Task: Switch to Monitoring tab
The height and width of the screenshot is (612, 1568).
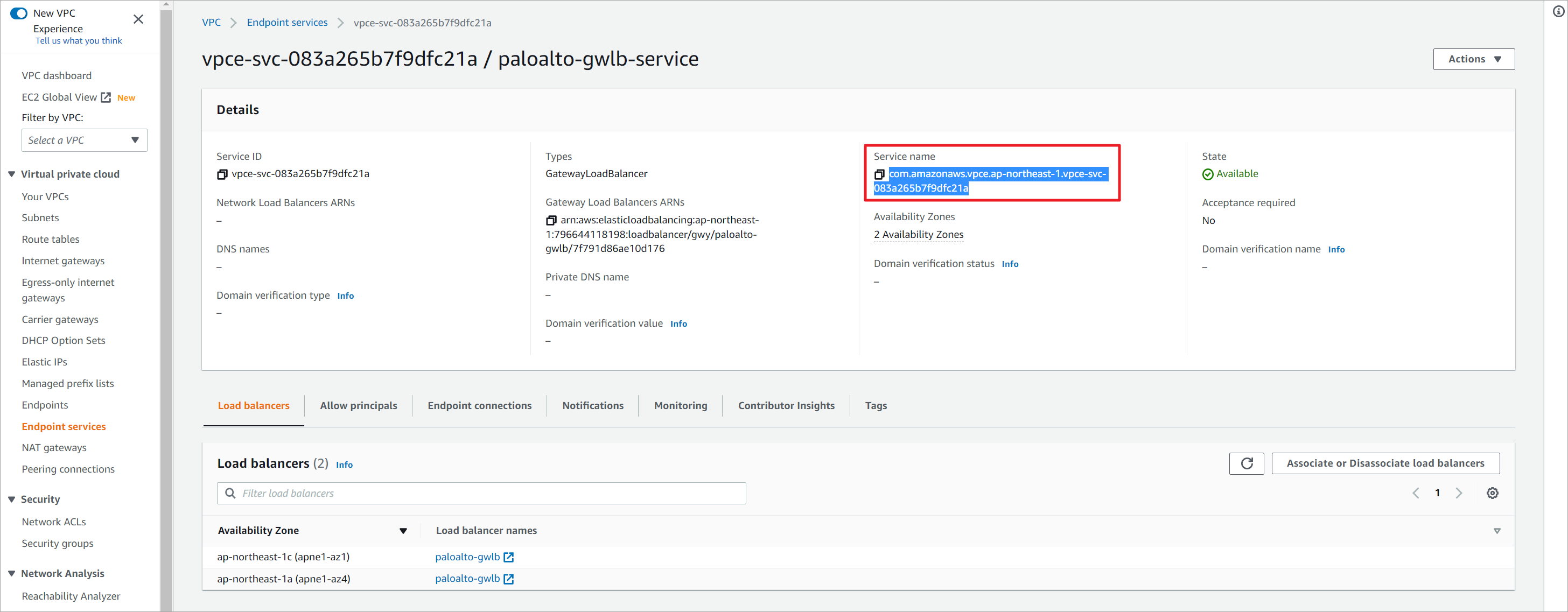Action: coord(681,406)
